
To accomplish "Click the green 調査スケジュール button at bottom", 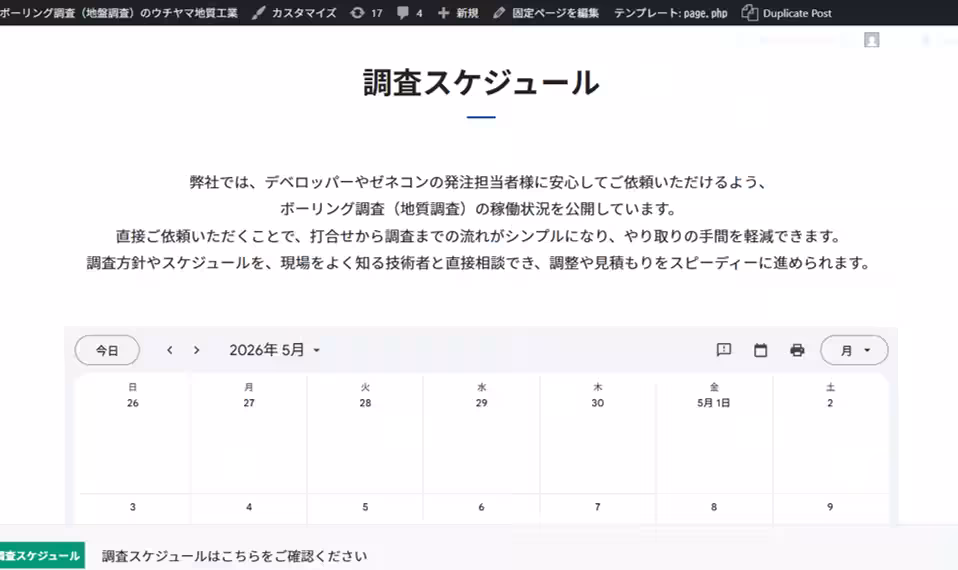I will [41, 556].
